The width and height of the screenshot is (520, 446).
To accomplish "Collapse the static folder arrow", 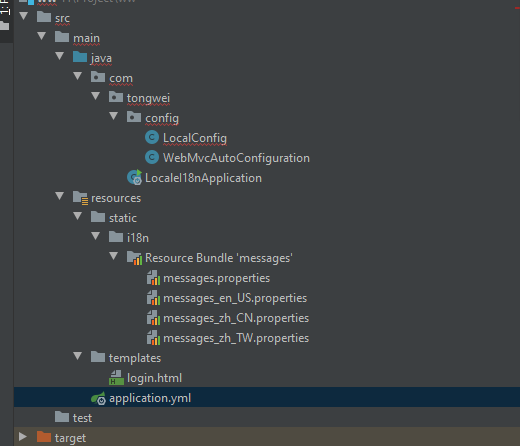I will (78, 216).
